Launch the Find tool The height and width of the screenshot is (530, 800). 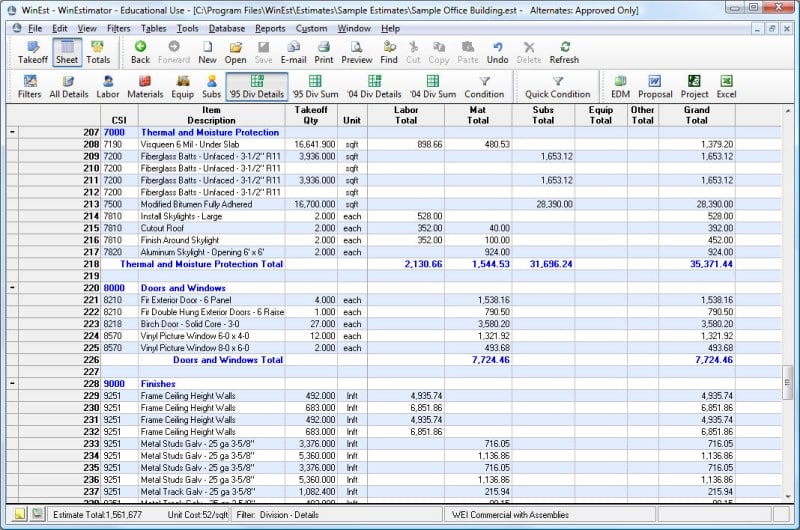pos(389,53)
